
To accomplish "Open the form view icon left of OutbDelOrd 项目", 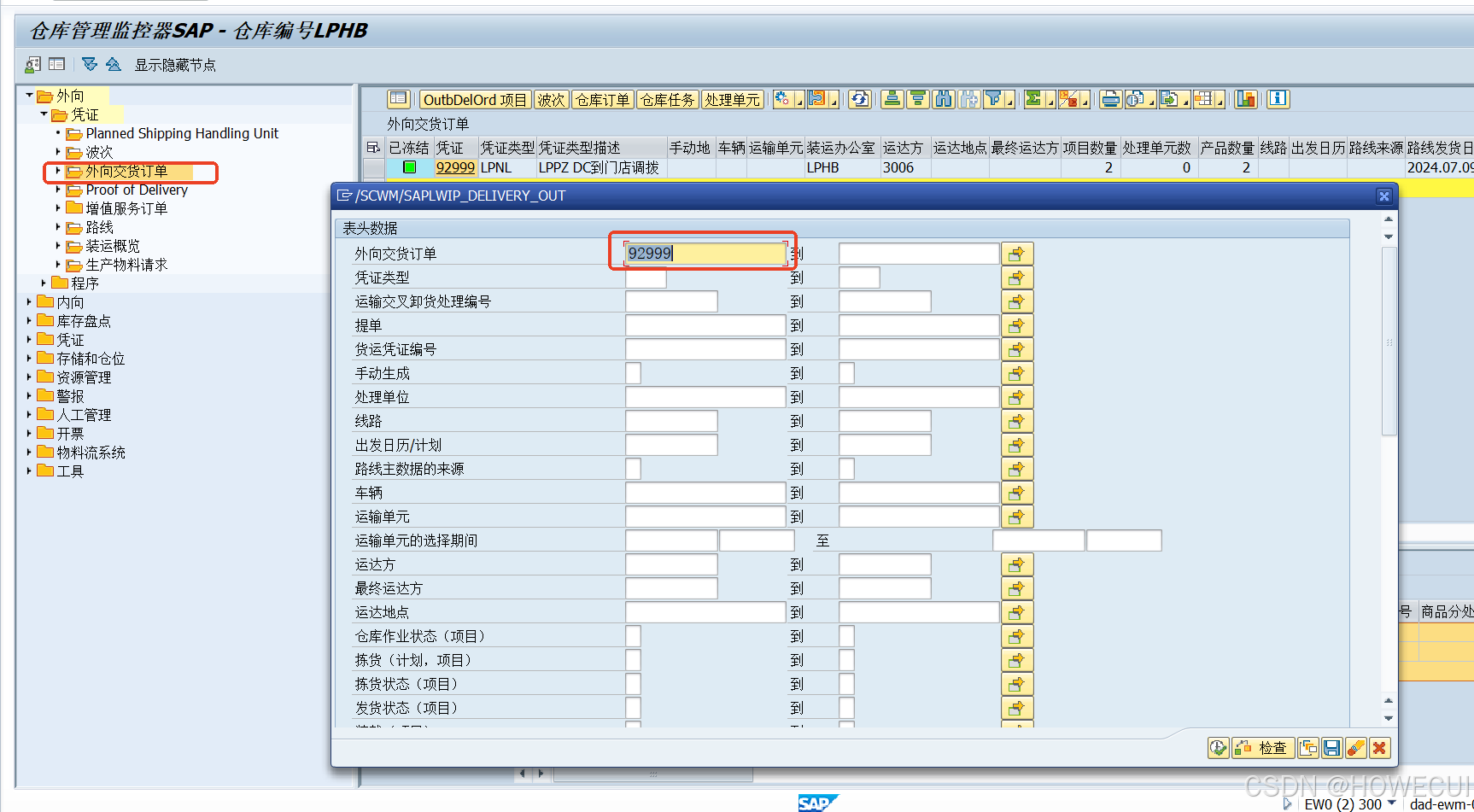I will (x=399, y=99).
